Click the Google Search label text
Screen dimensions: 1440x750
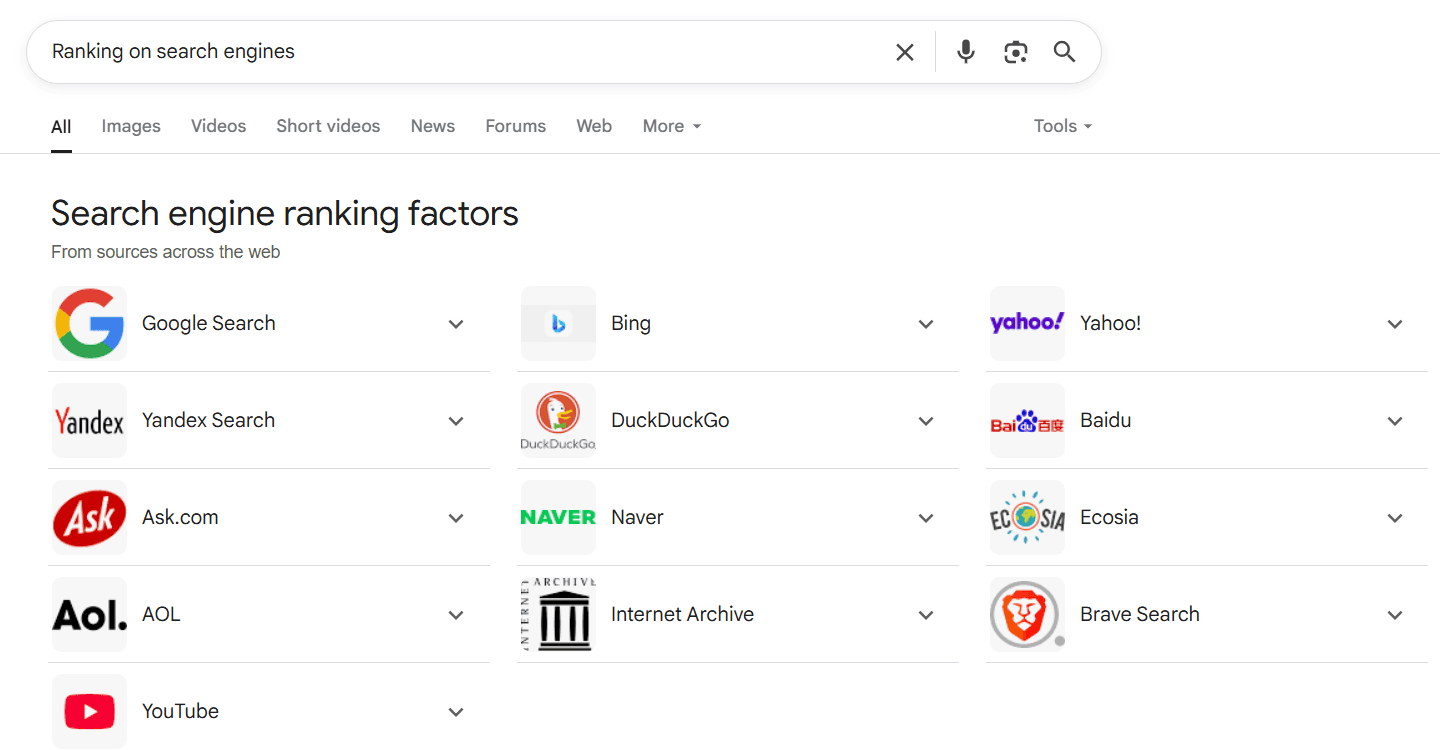click(209, 323)
